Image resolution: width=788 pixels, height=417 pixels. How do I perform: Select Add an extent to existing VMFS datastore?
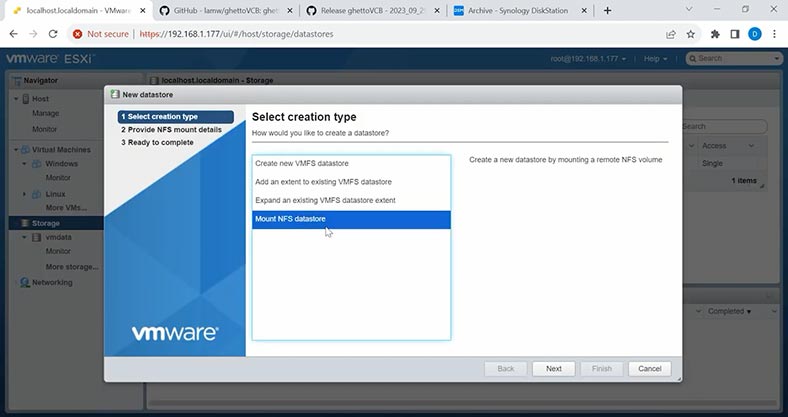351,182
